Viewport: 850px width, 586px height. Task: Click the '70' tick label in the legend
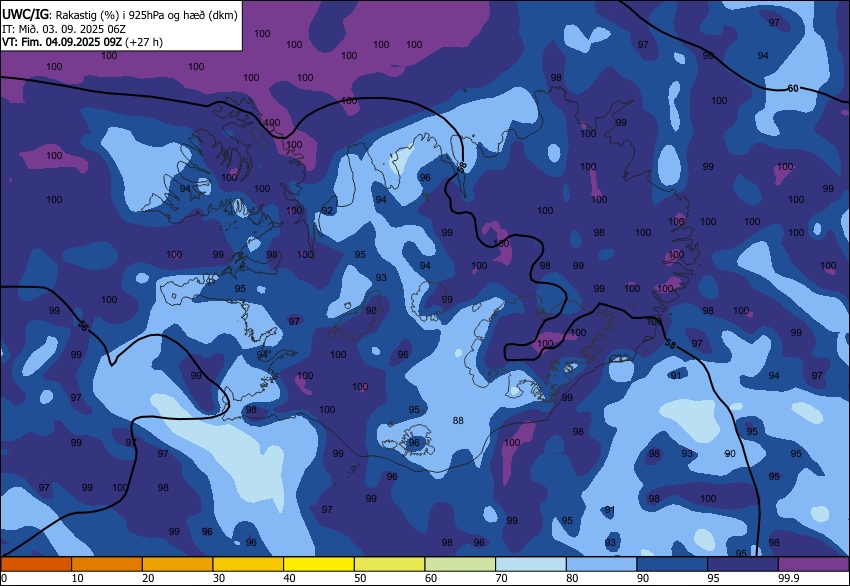[x=501, y=578]
